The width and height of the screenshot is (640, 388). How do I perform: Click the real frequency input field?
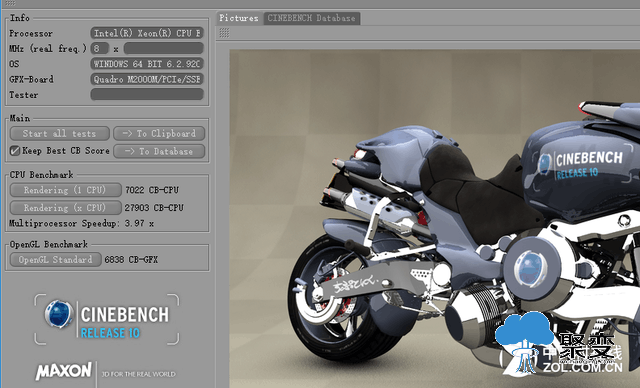164,49
